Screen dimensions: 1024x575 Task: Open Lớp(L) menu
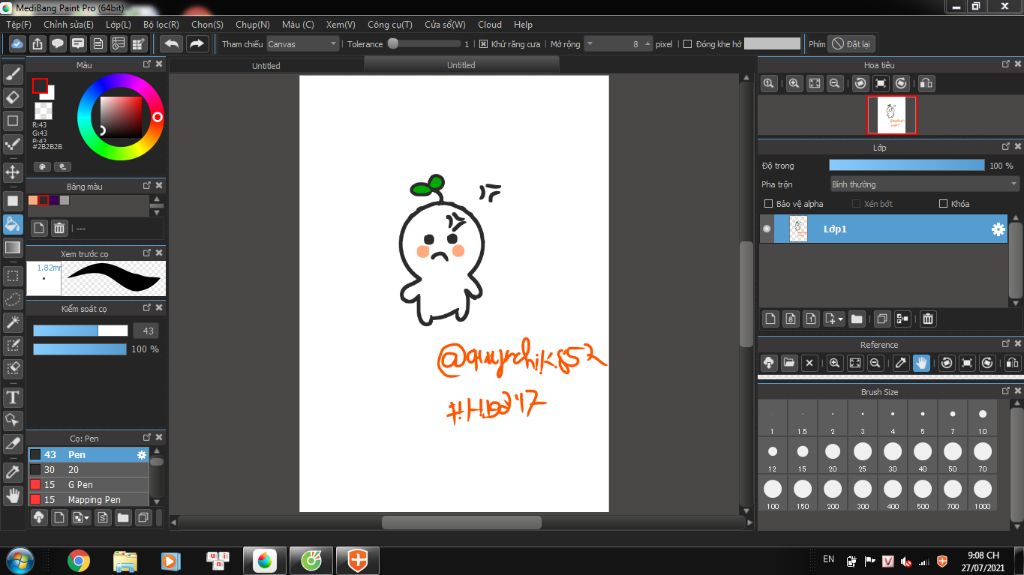[118, 24]
